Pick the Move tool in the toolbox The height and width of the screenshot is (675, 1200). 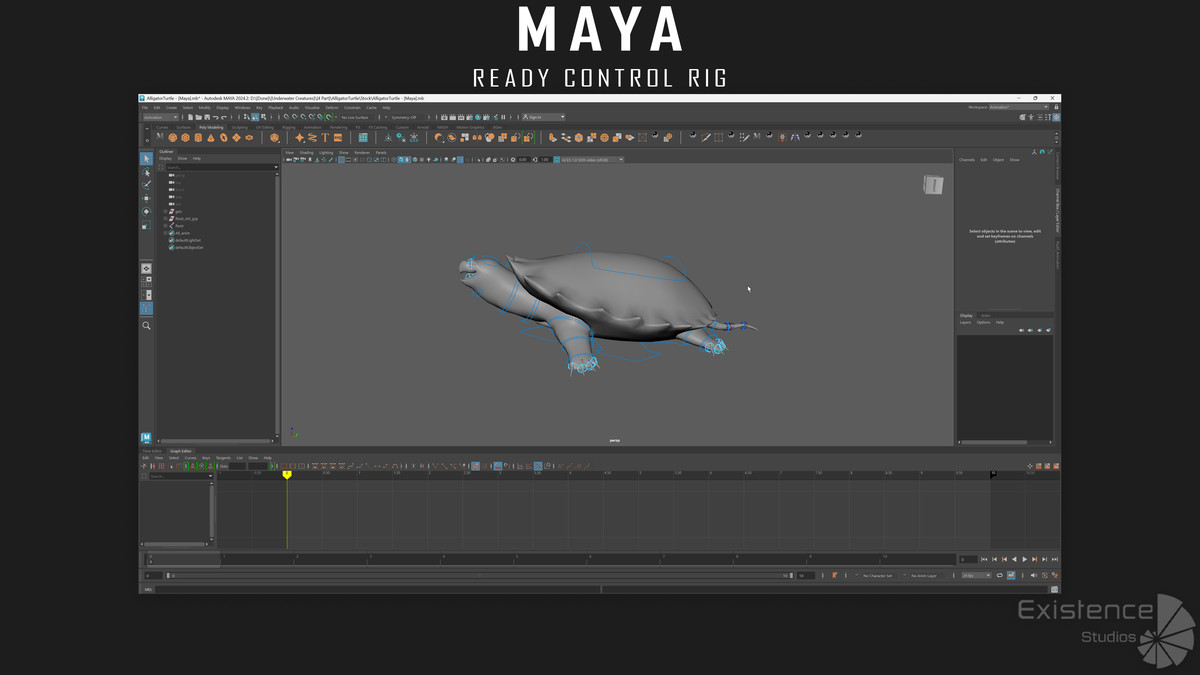[x=146, y=198]
